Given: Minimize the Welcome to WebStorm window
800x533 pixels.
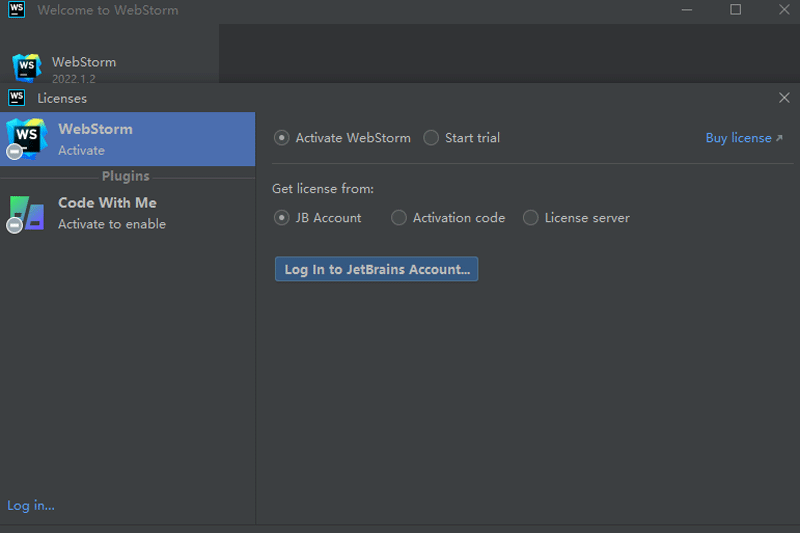Looking at the screenshot, I should click(x=689, y=10).
